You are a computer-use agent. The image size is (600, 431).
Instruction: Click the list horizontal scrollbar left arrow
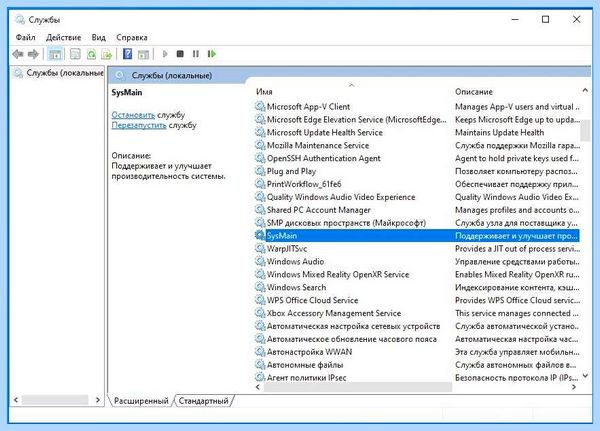(258, 387)
